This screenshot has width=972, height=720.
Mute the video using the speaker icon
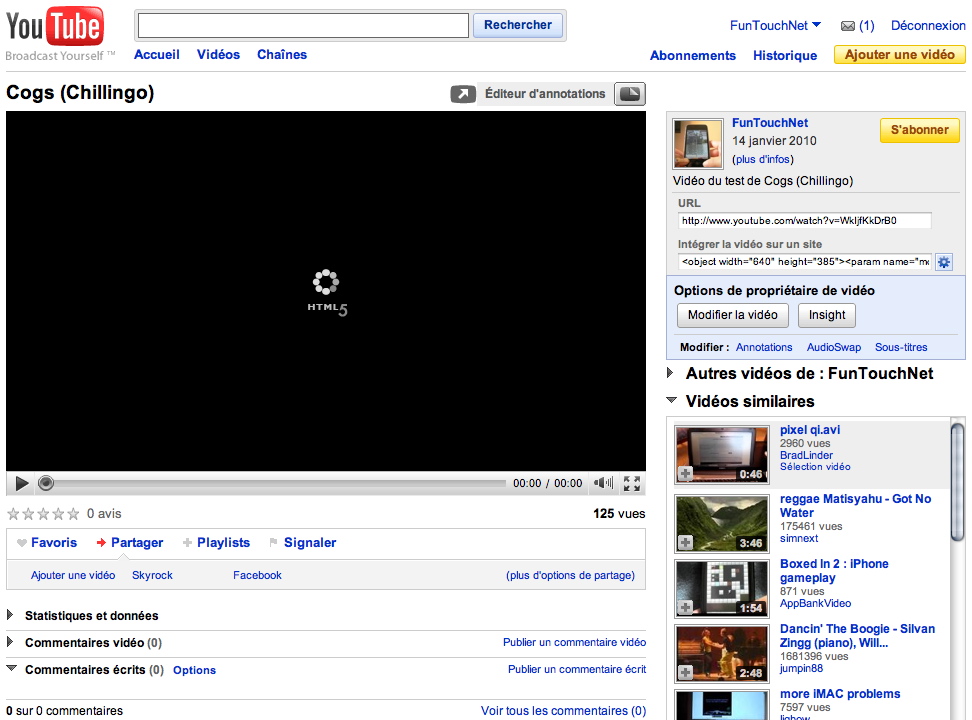click(x=603, y=483)
